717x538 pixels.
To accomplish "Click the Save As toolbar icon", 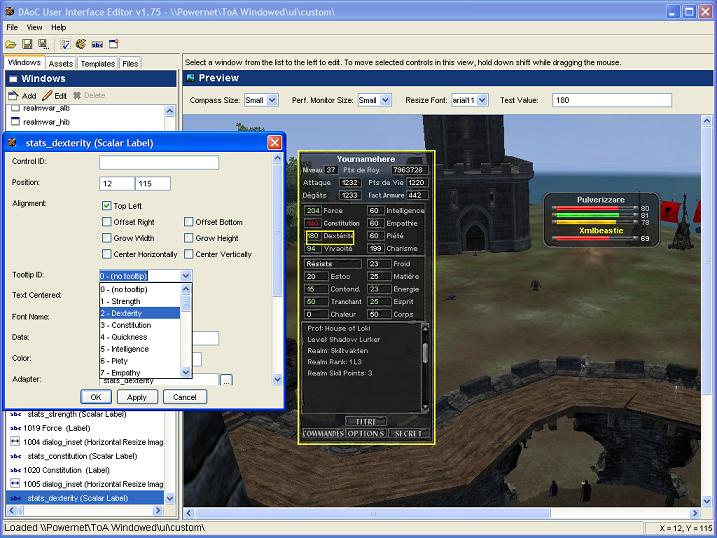I will click(43, 44).
